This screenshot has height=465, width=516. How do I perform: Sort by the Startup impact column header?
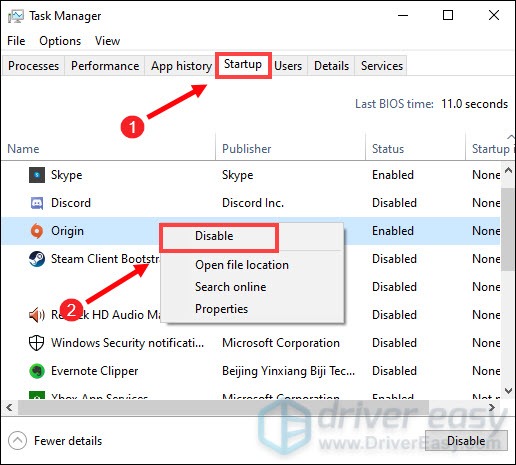click(x=491, y=149)
